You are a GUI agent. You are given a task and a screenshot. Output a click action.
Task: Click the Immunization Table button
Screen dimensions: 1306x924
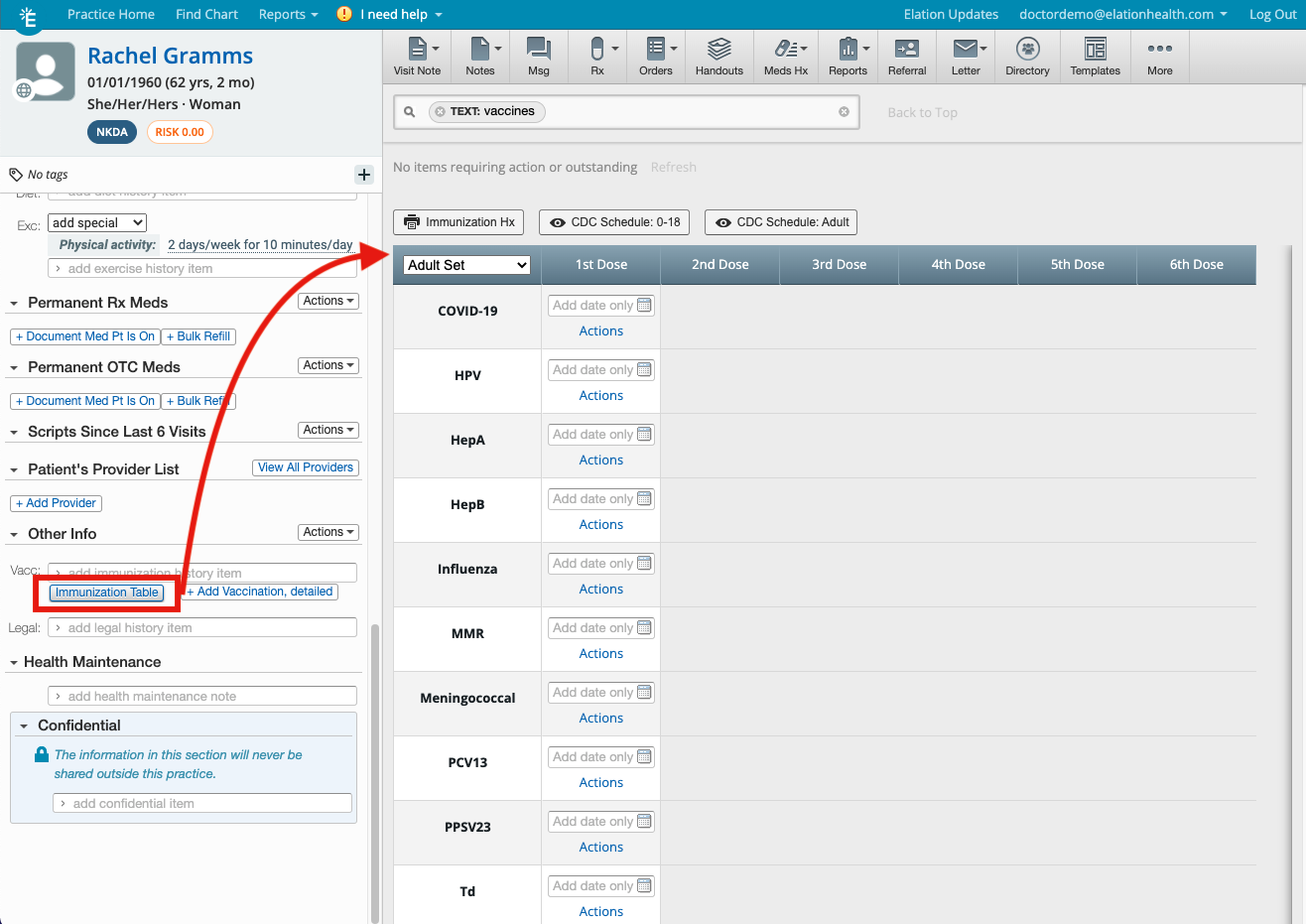[x=107, y=593]
